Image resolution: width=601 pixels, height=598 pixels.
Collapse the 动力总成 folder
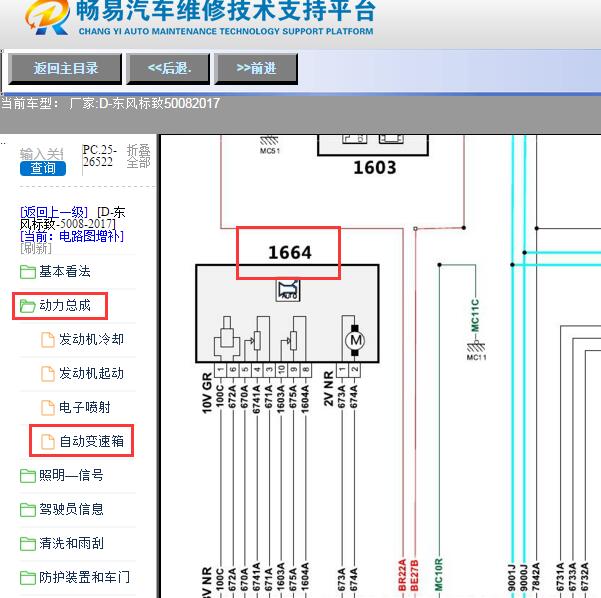[x=65, y=306]
